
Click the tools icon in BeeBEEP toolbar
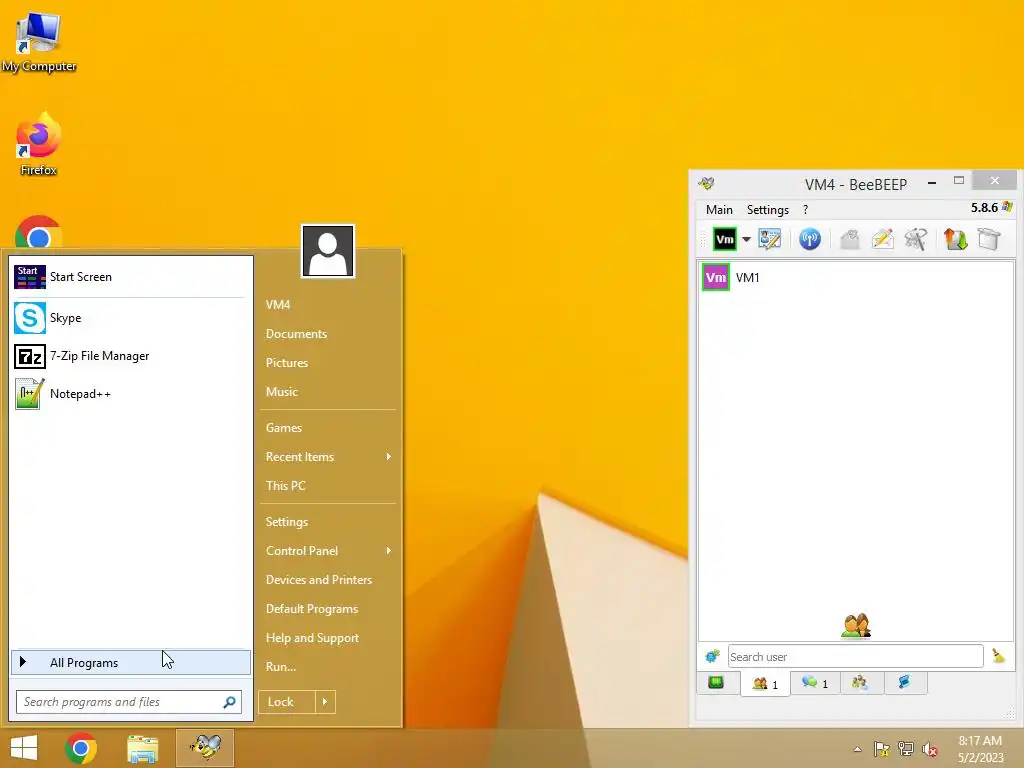pos(916,239)
